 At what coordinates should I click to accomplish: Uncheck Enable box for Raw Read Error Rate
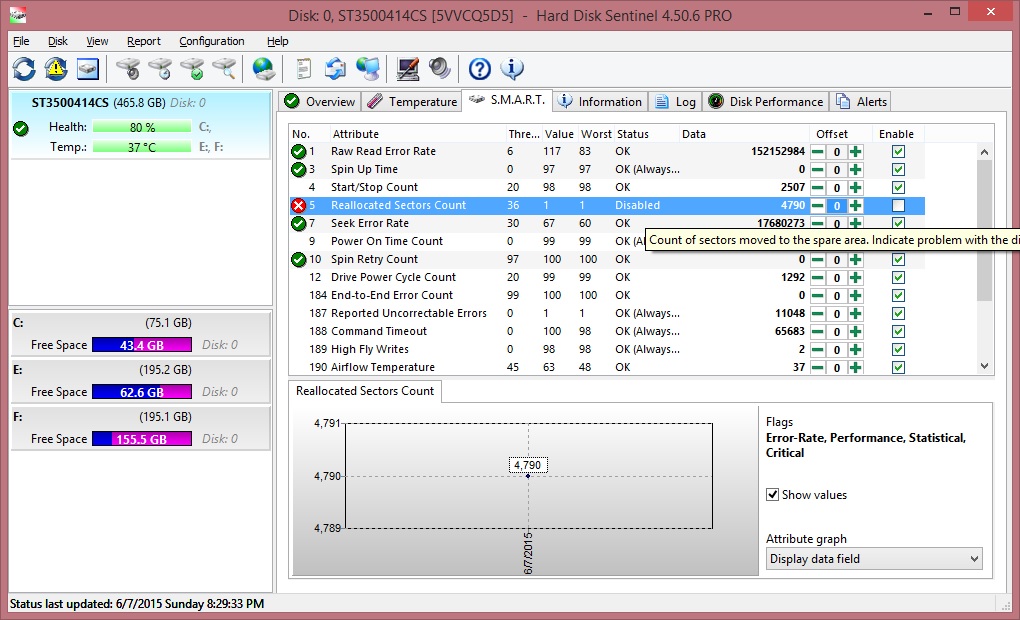tap(898, 152)
